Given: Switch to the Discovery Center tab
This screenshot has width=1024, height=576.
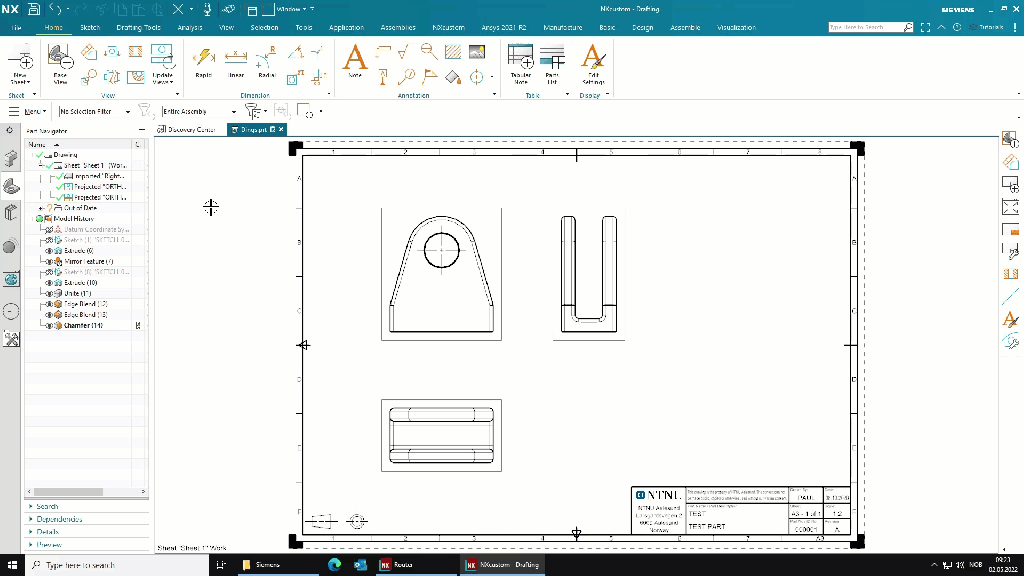Looking at the screenshot, I should [x=186, y=129].
